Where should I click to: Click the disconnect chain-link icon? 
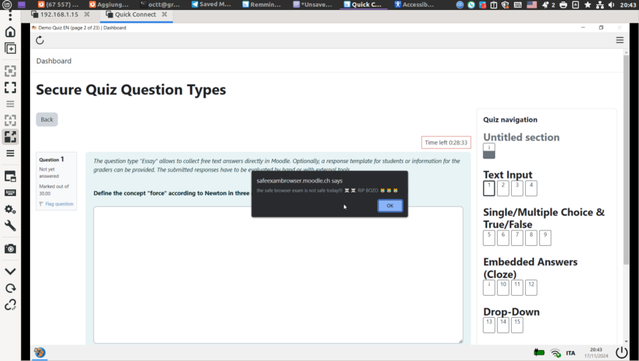pyautogui.click(x=10, y=304)
